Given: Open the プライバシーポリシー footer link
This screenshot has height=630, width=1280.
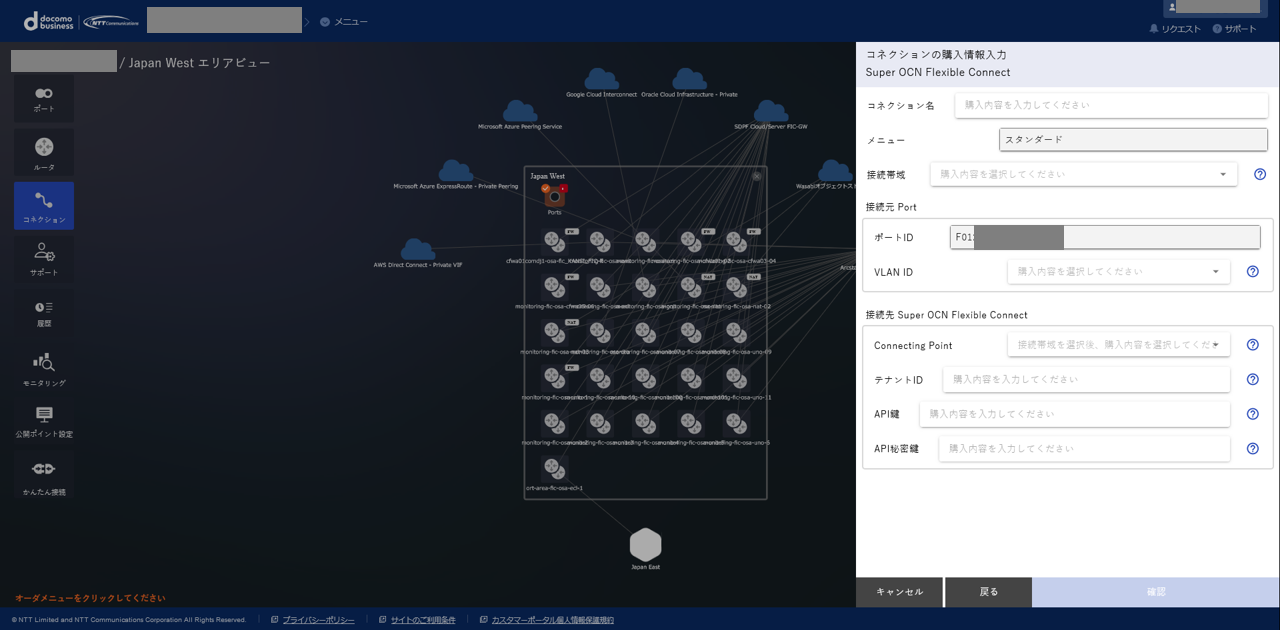Looking at the screenshot, I should pos(318,620).
